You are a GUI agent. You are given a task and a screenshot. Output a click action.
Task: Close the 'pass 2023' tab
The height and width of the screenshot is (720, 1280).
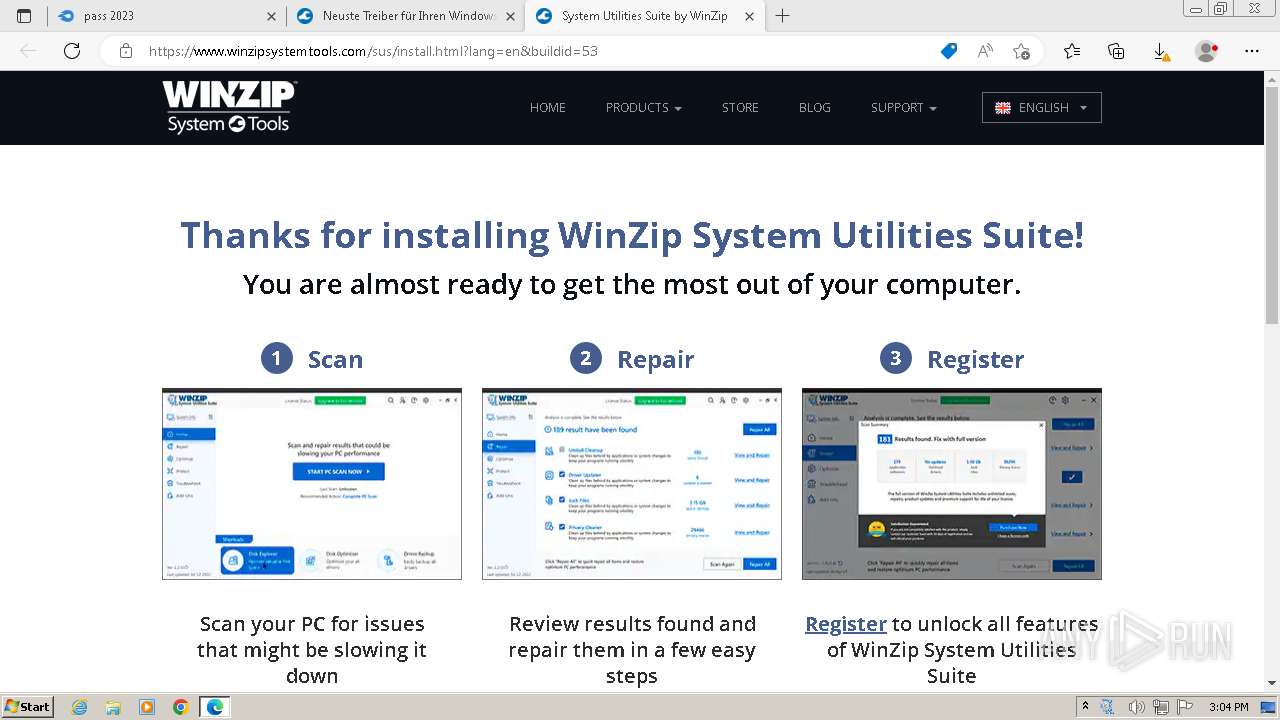(273, 16)
